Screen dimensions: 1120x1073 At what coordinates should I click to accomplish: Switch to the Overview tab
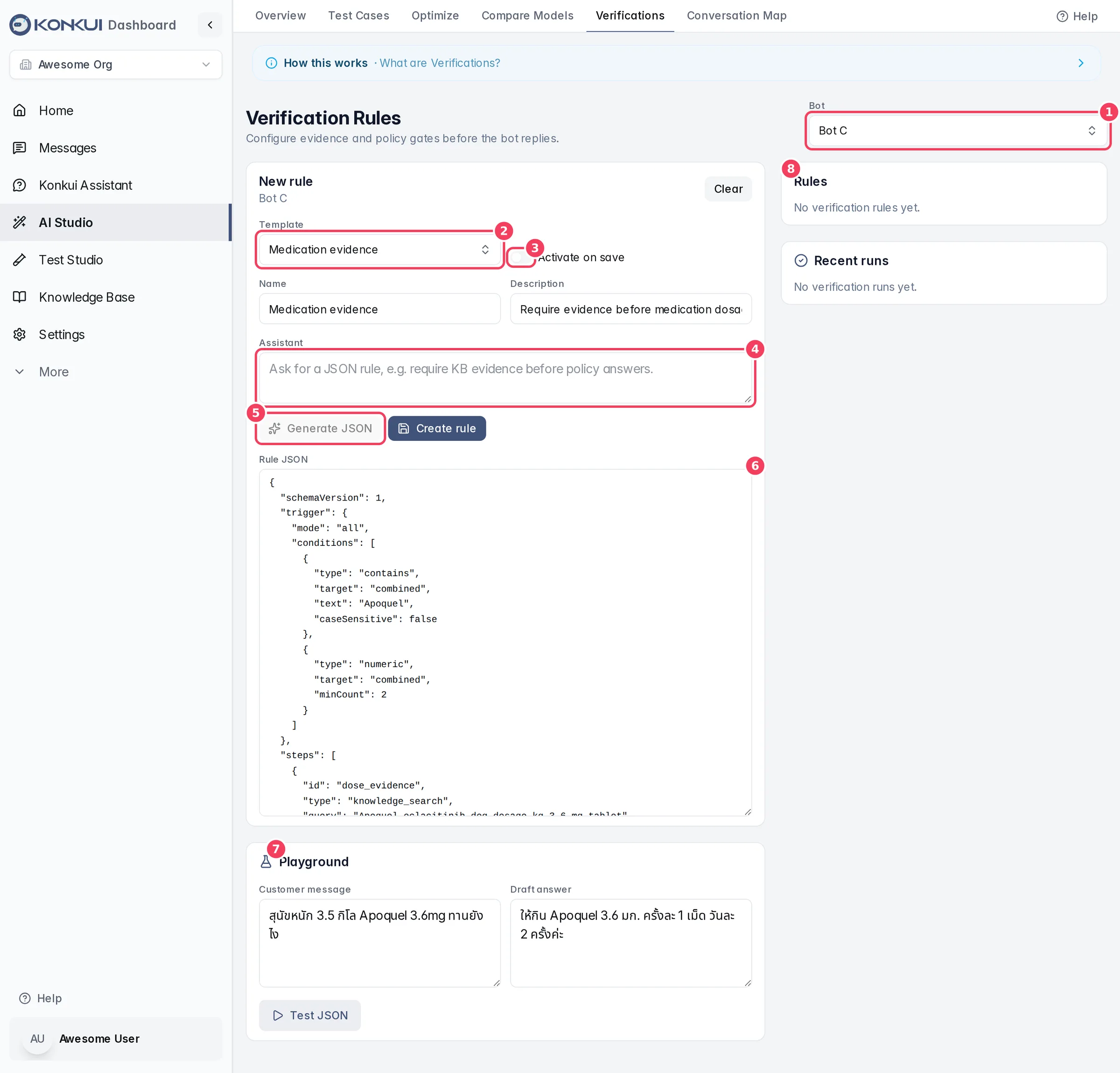point(280,15)
